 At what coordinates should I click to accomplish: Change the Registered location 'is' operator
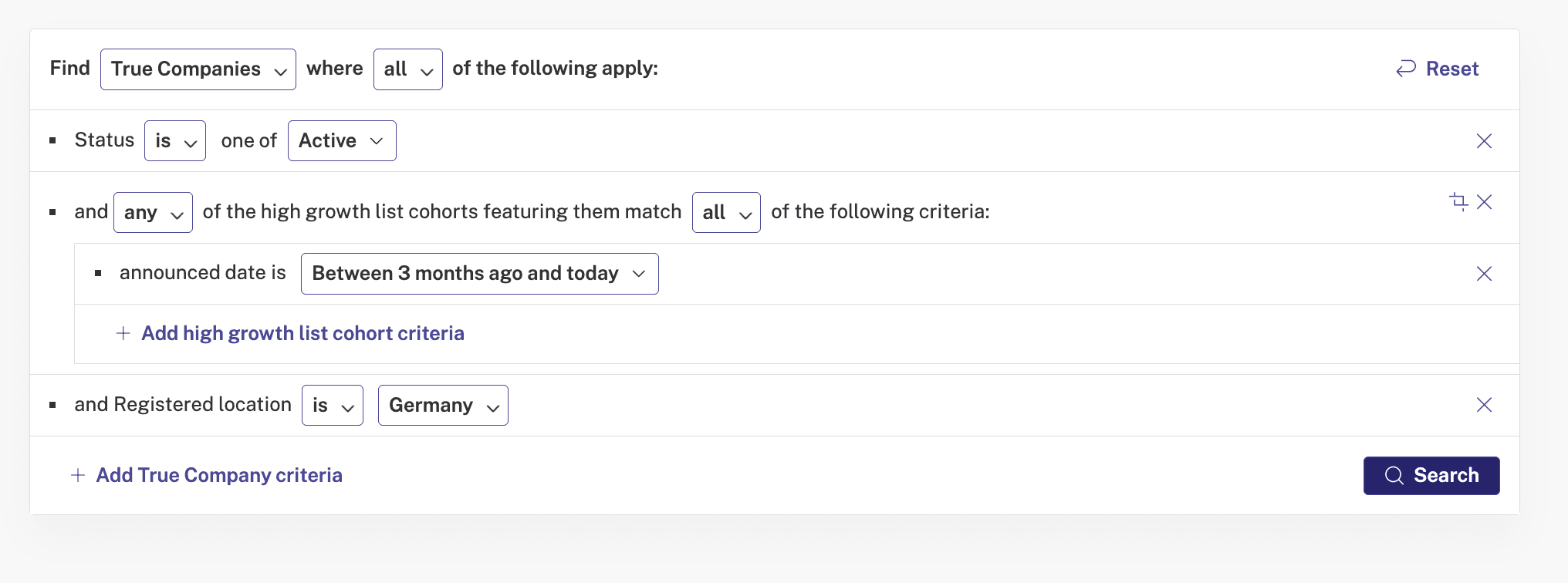(333, 405)
